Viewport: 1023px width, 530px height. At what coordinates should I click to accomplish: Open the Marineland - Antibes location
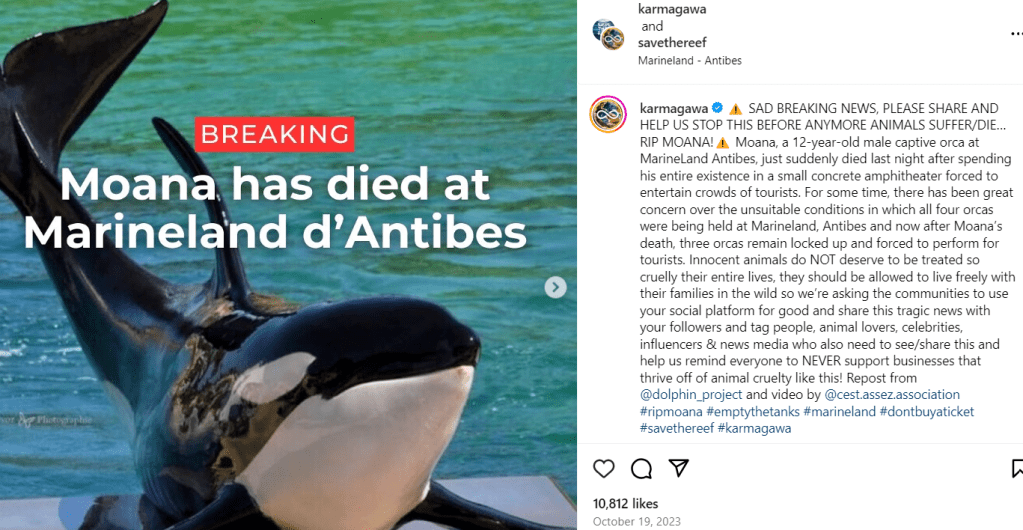point(690,60)
